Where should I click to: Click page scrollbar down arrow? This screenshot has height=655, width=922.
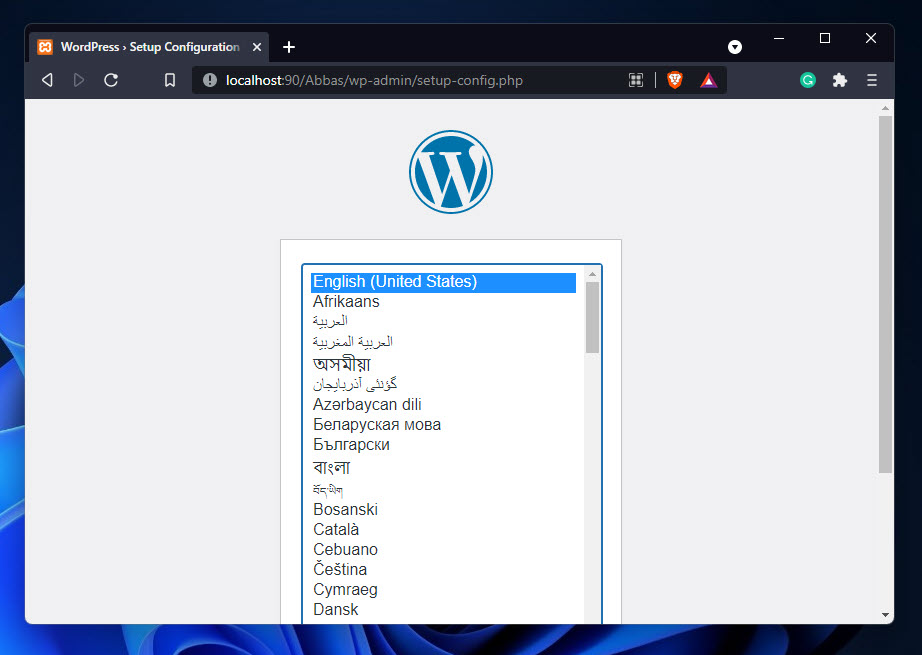point(886,615)
